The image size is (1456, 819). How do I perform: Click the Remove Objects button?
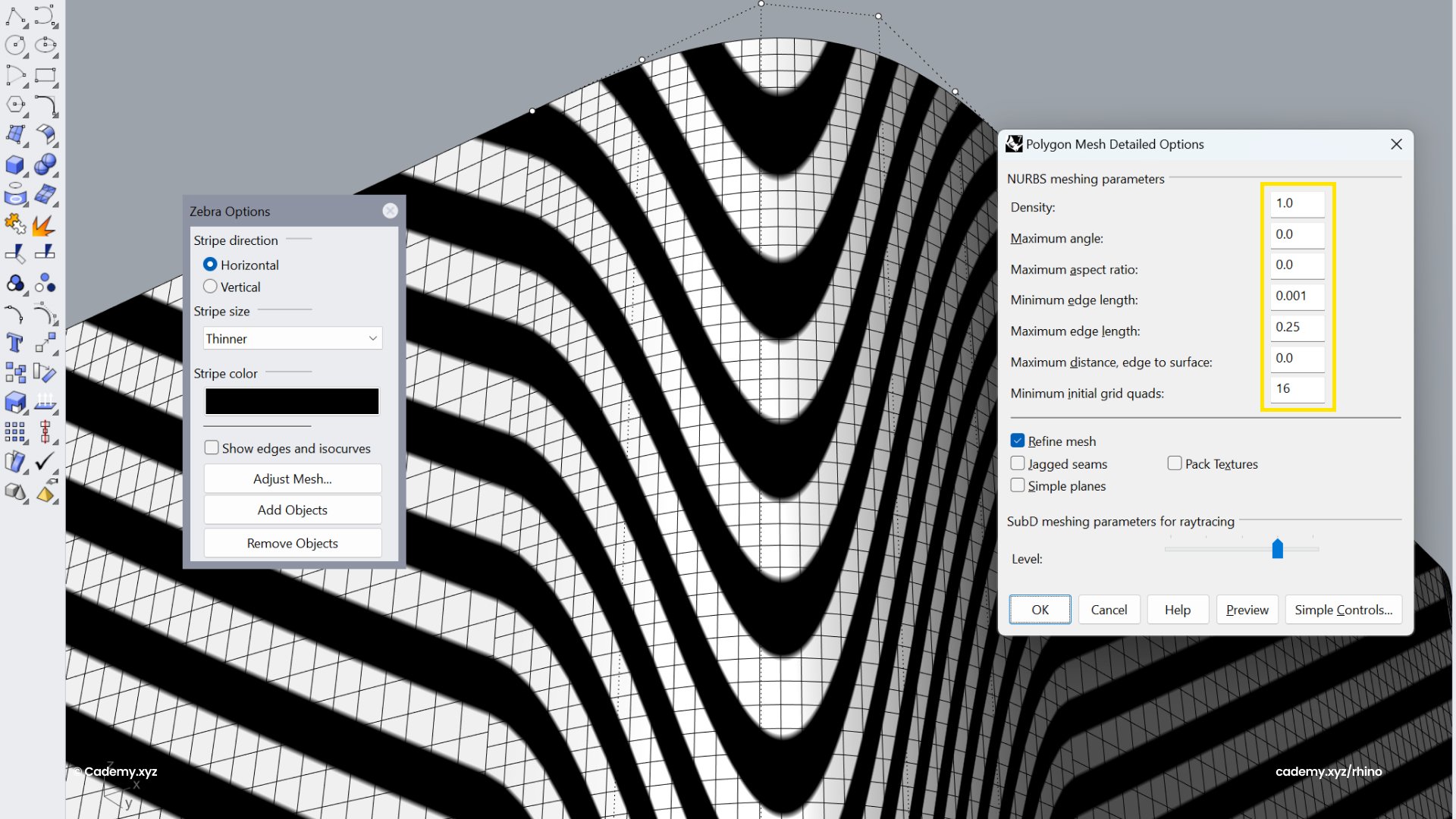[x=293, y=544]
